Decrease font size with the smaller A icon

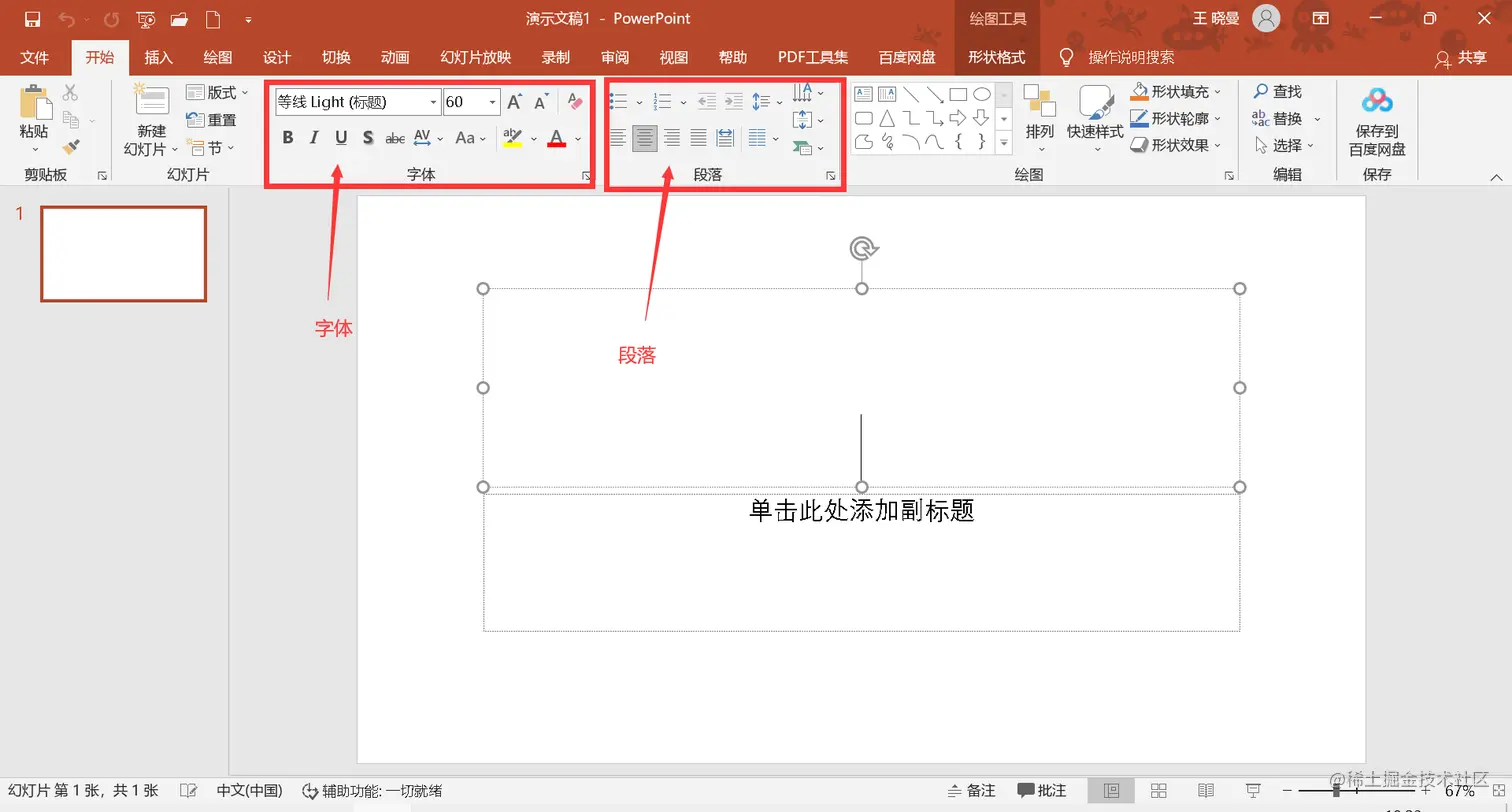pyautogui.click(x=541, y=102)
